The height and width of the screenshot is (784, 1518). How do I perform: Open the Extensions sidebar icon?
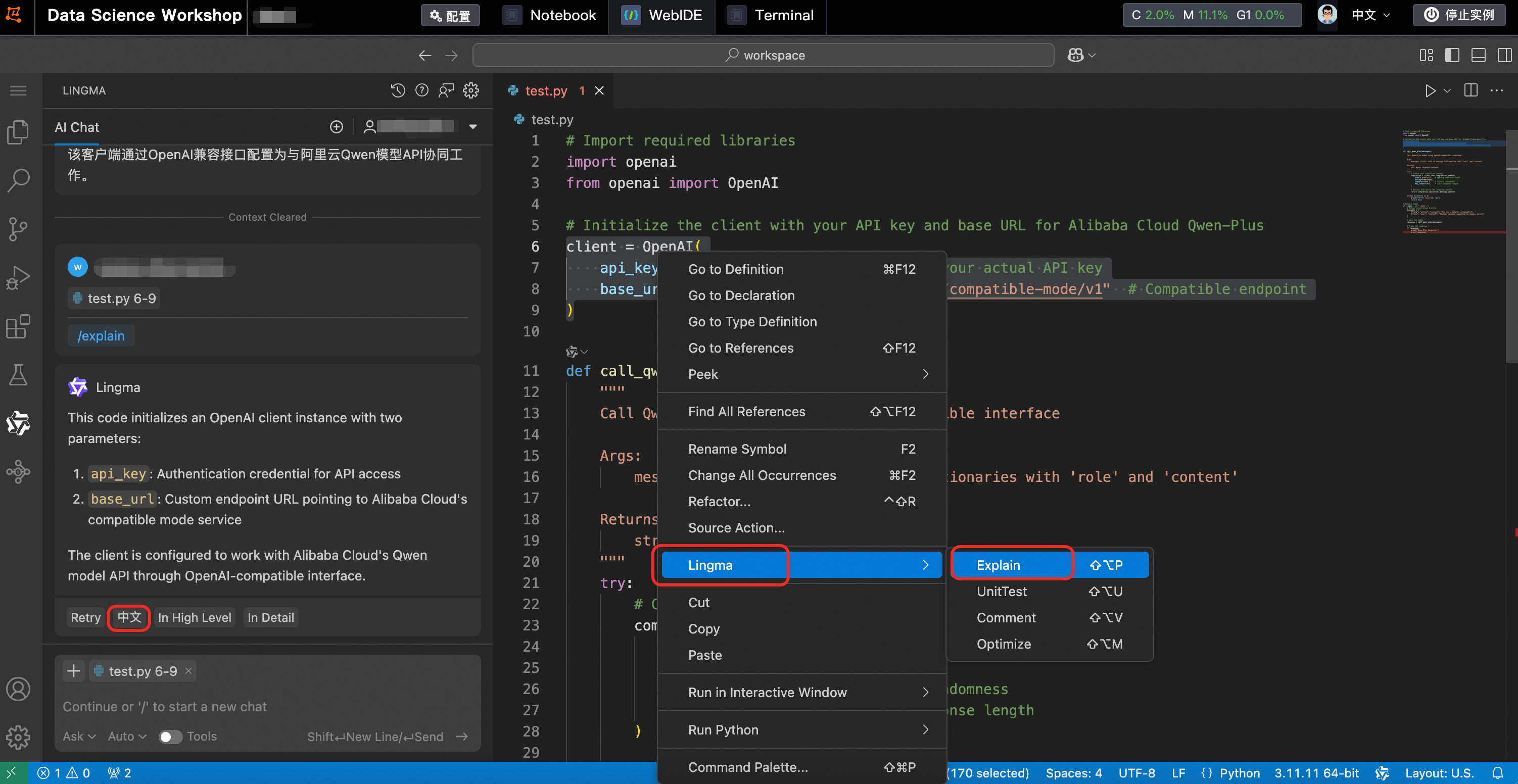point(18,326)
